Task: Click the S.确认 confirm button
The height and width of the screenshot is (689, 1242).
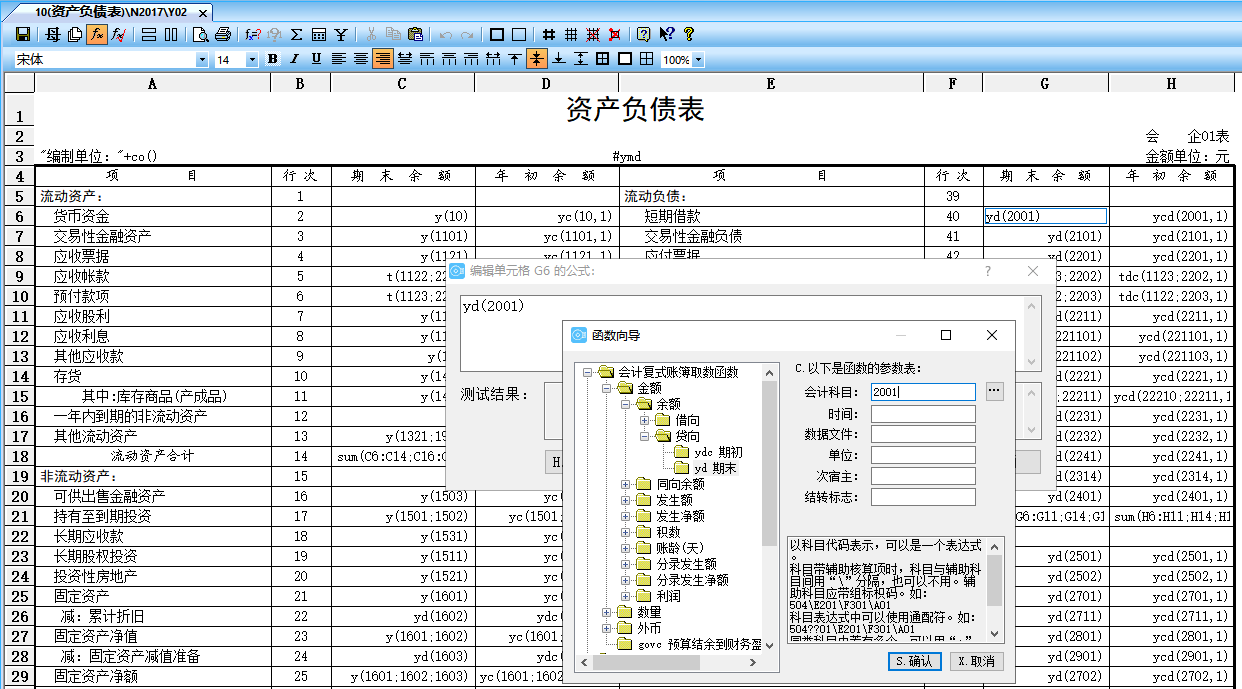Action: (914, 661)
